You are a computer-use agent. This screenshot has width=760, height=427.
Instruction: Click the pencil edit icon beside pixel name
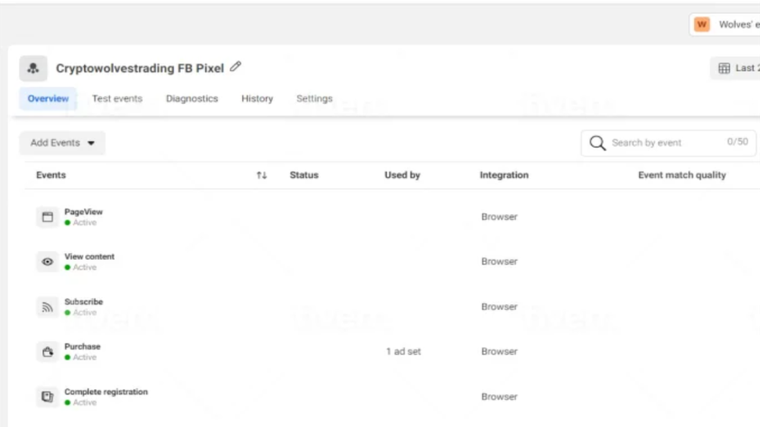pos(236,67)
